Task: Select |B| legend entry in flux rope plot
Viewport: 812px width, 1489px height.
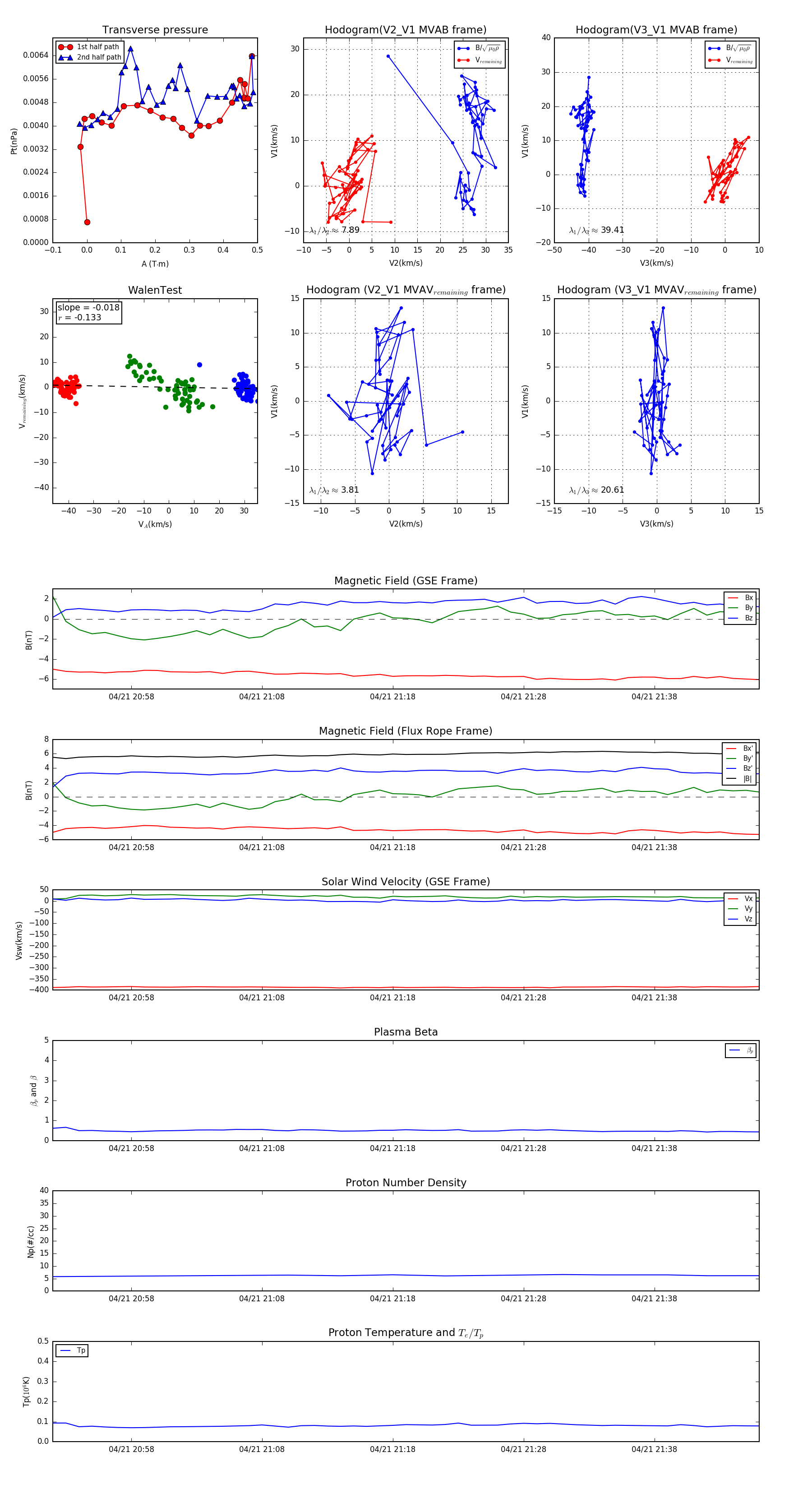Action: 740,779
